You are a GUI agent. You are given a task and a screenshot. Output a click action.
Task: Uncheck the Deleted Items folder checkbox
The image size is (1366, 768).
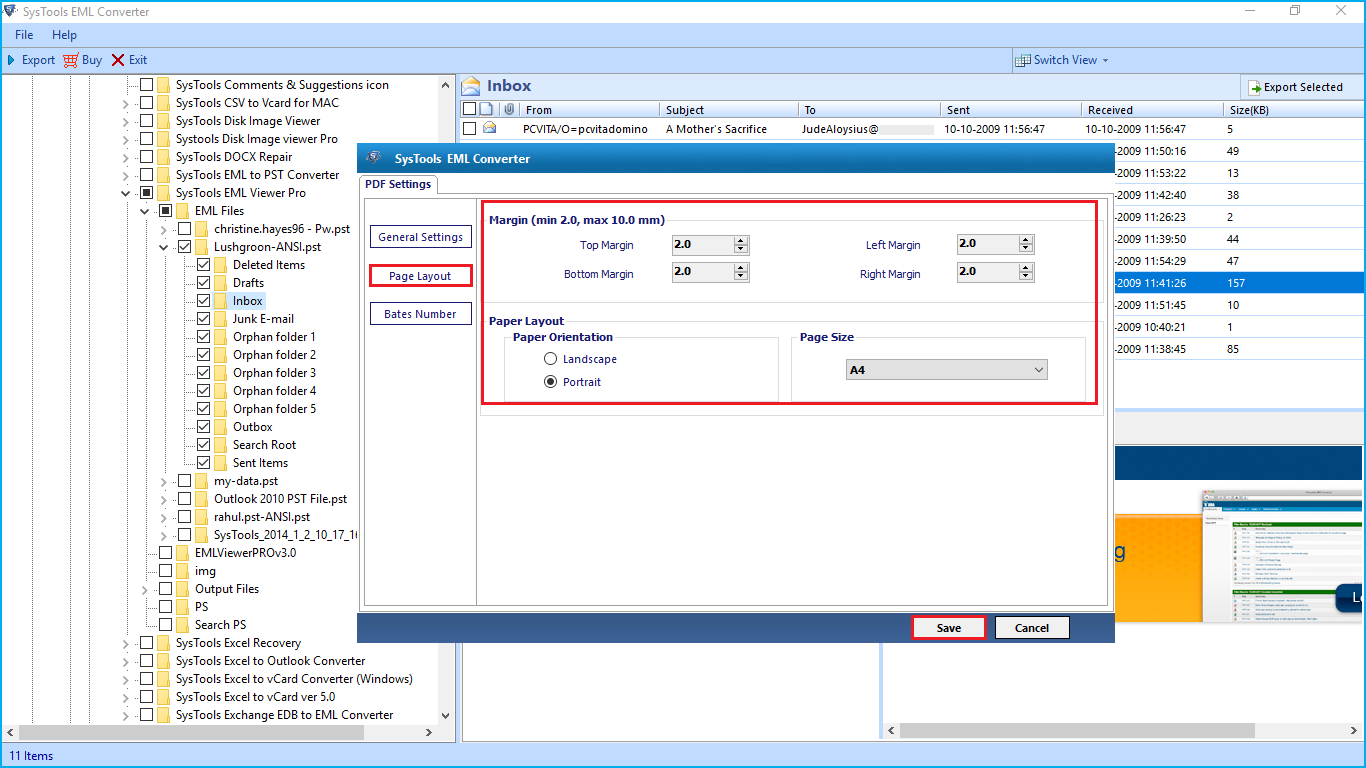pyautogui.click(x=204, y=264)
